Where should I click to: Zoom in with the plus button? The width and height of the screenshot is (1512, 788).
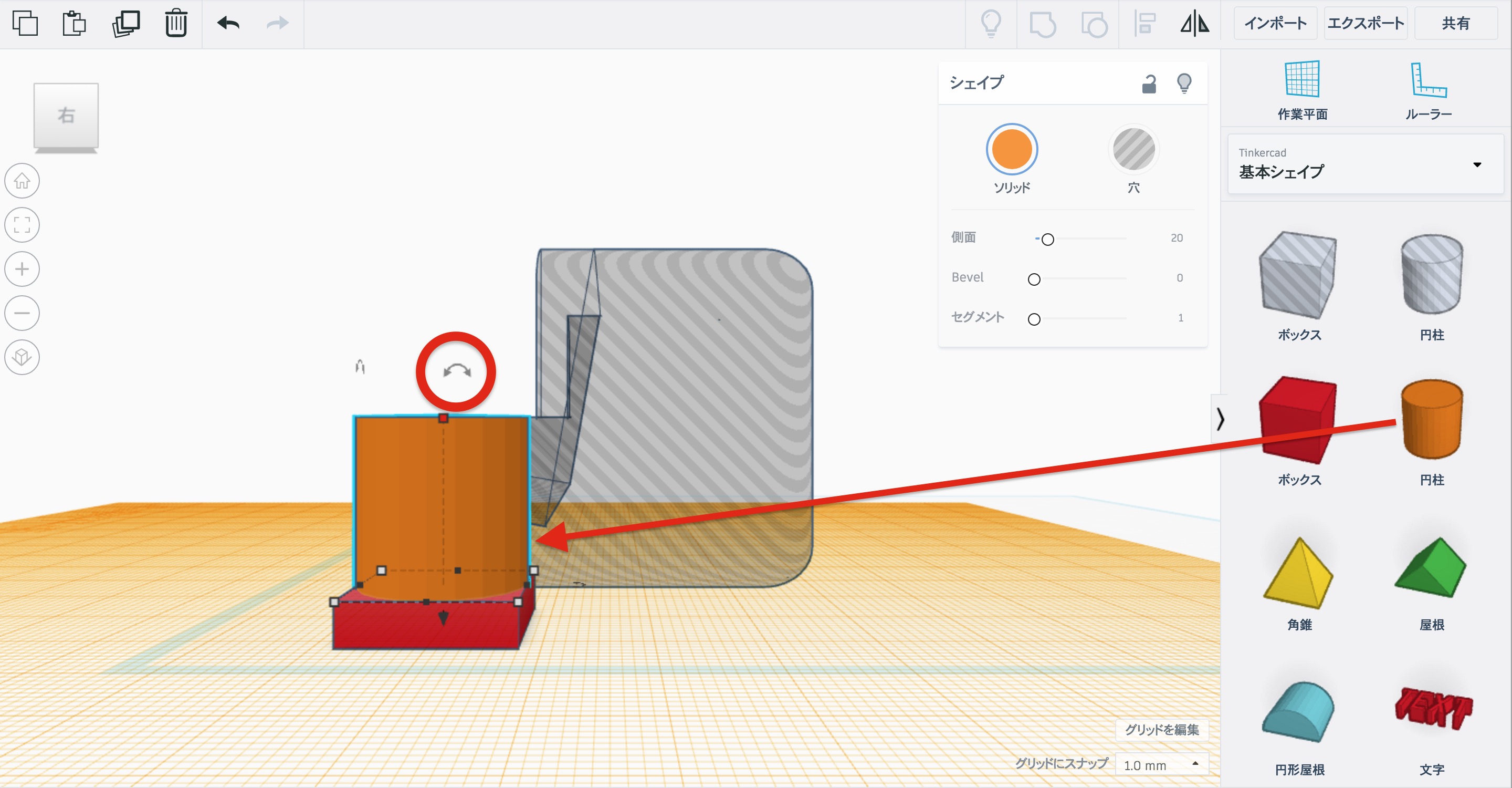(22, 269)
